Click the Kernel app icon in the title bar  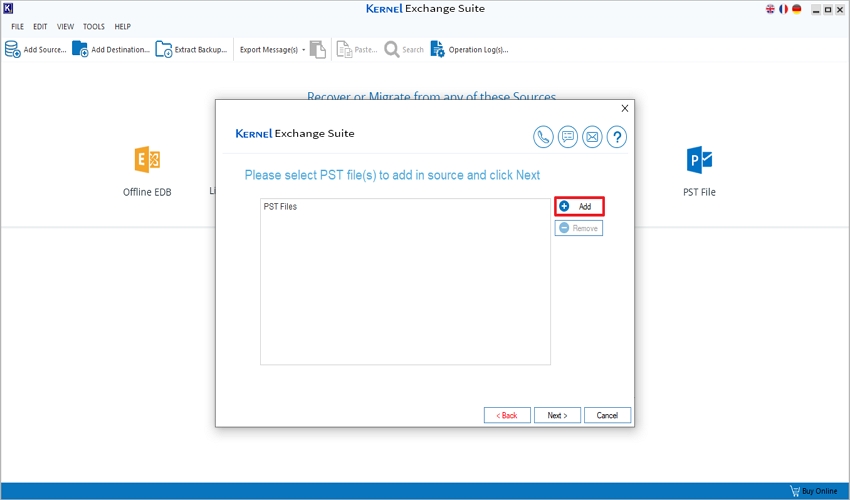(x=8, y=8)
